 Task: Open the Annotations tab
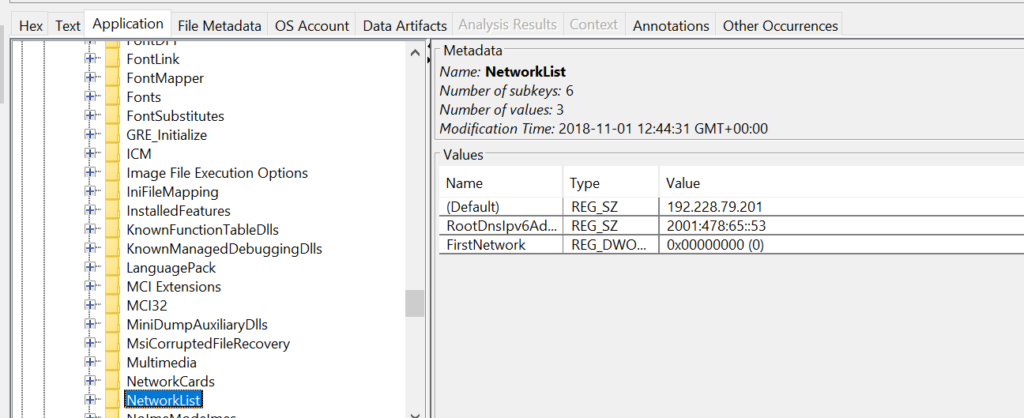(671, 25)
